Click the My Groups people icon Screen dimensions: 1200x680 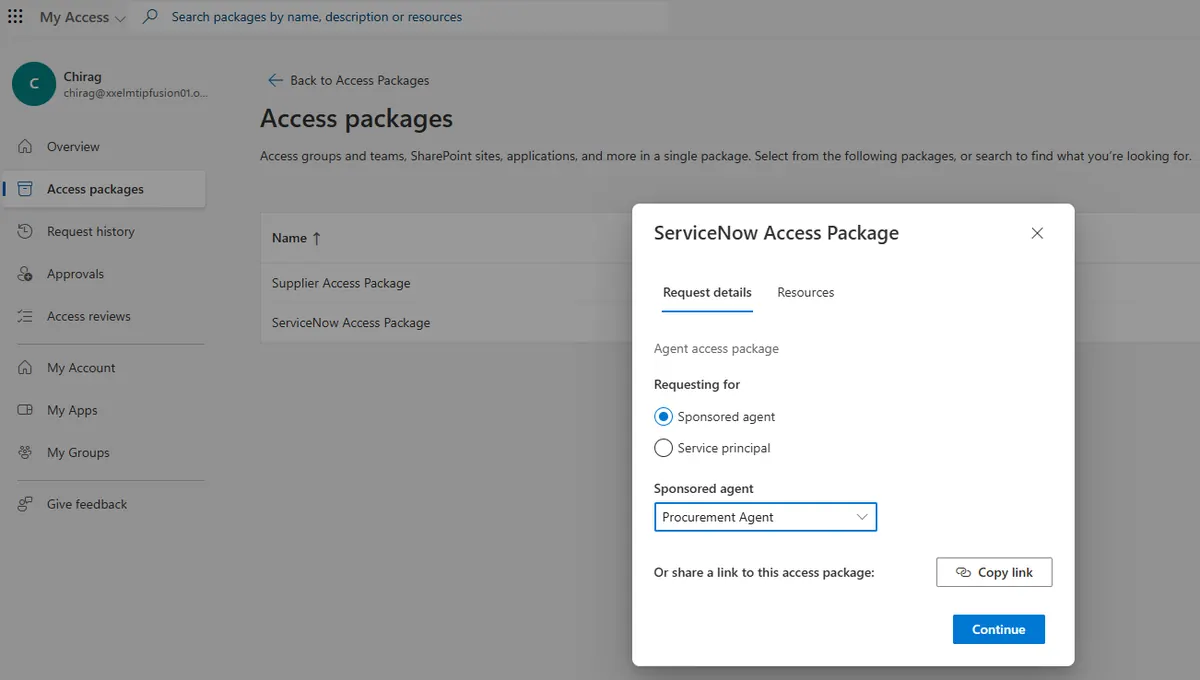pos(26,453)
